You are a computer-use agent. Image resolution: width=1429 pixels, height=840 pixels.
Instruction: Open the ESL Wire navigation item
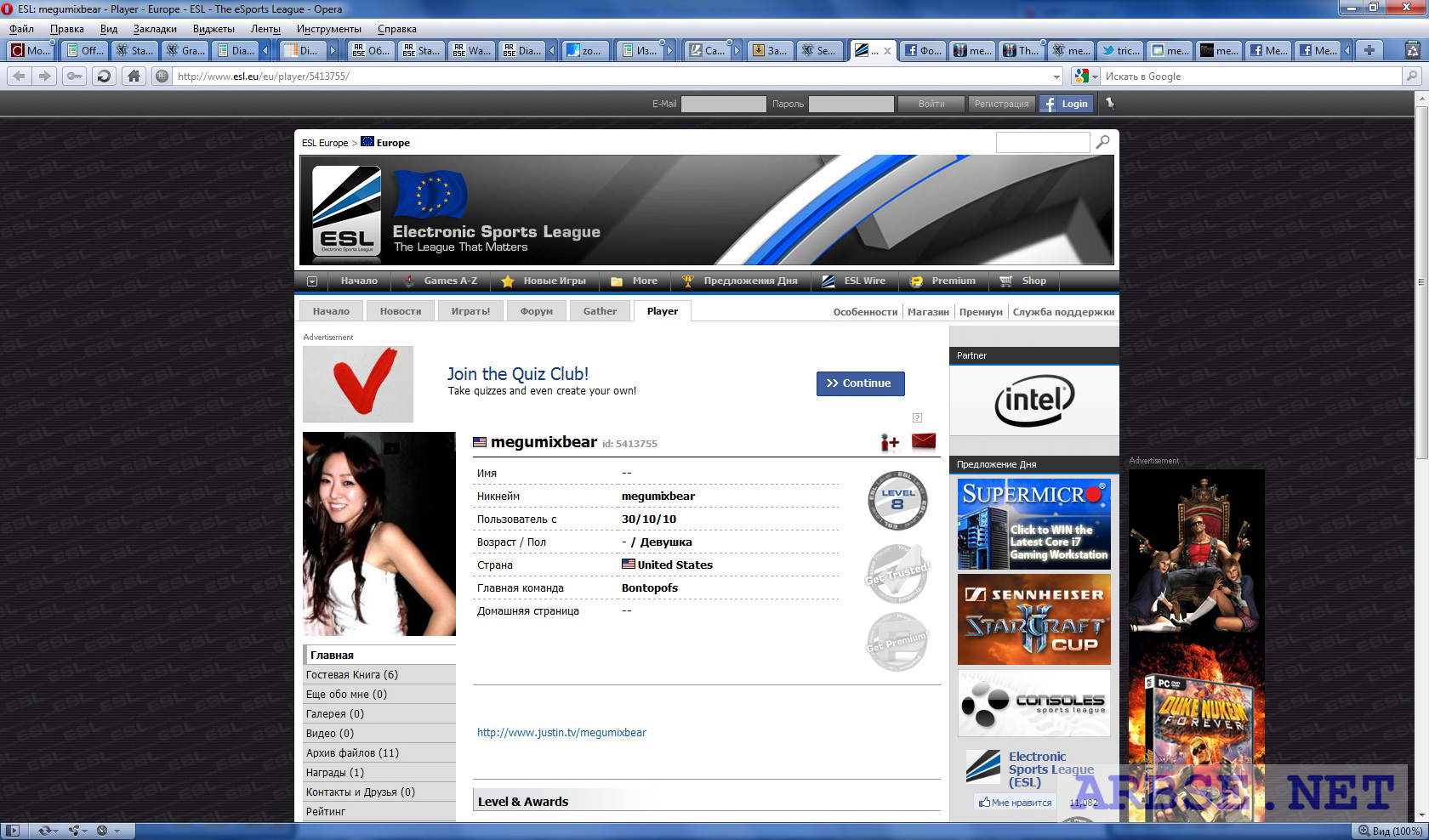[855, 281]
